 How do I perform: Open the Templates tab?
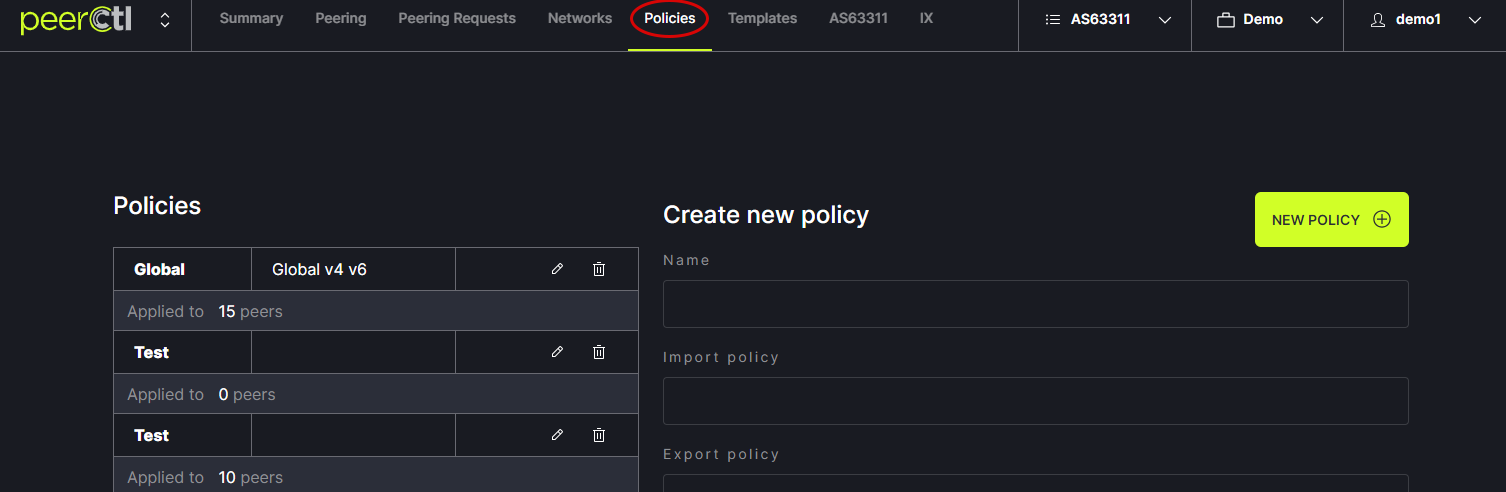click(762, 19)
